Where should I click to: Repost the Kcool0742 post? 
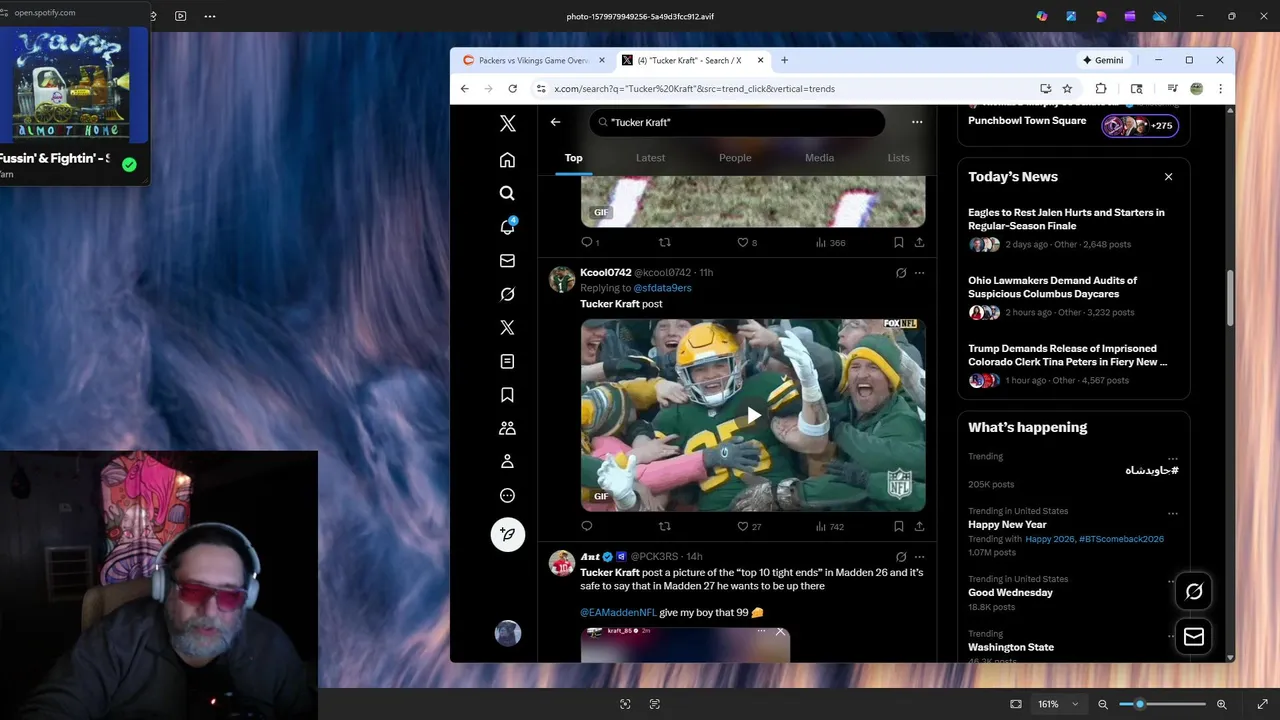[x=664, y=526]
